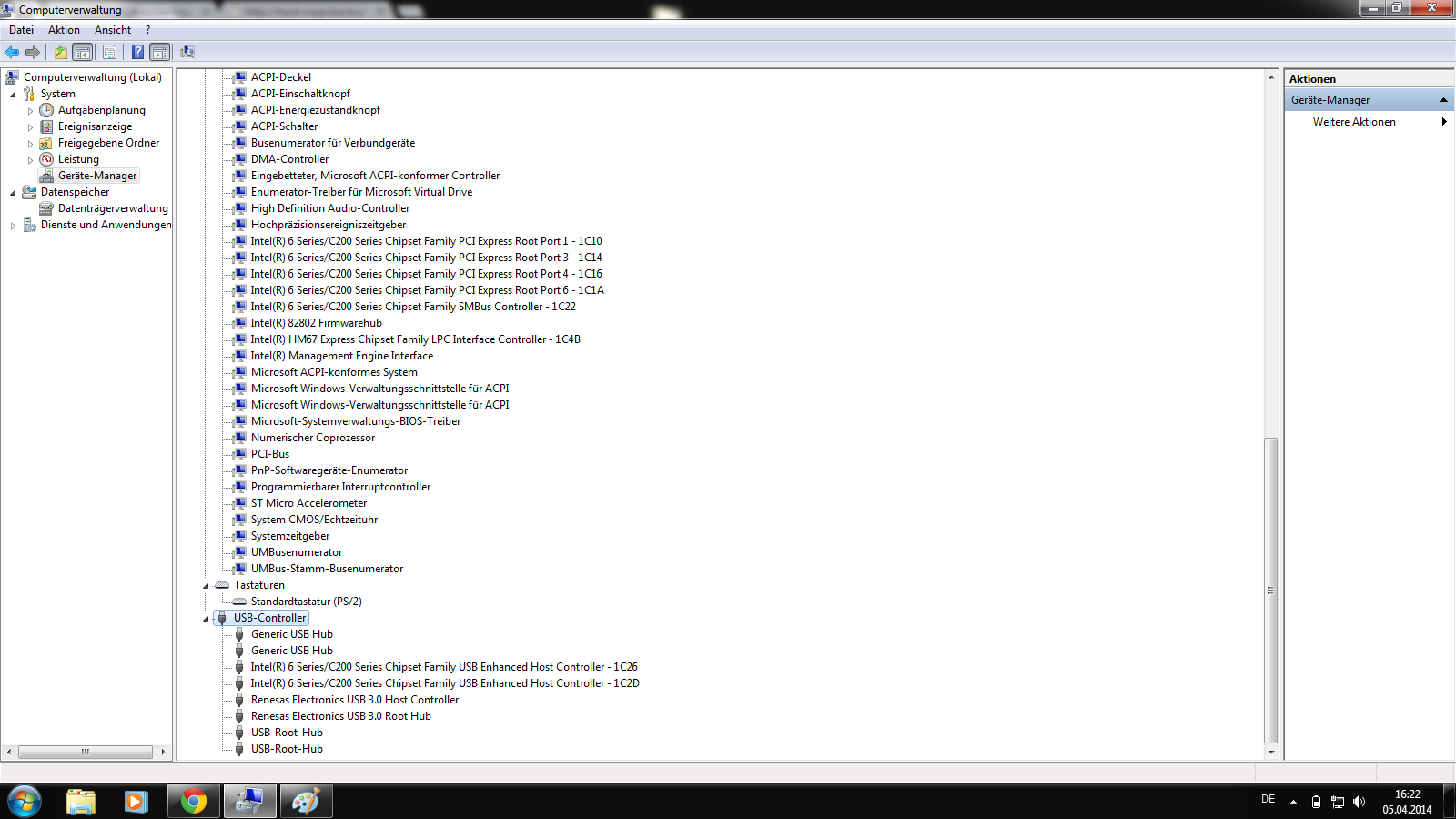
Task: Select Datenträgerverwaltung in the tree
Action: click(113, 208)
